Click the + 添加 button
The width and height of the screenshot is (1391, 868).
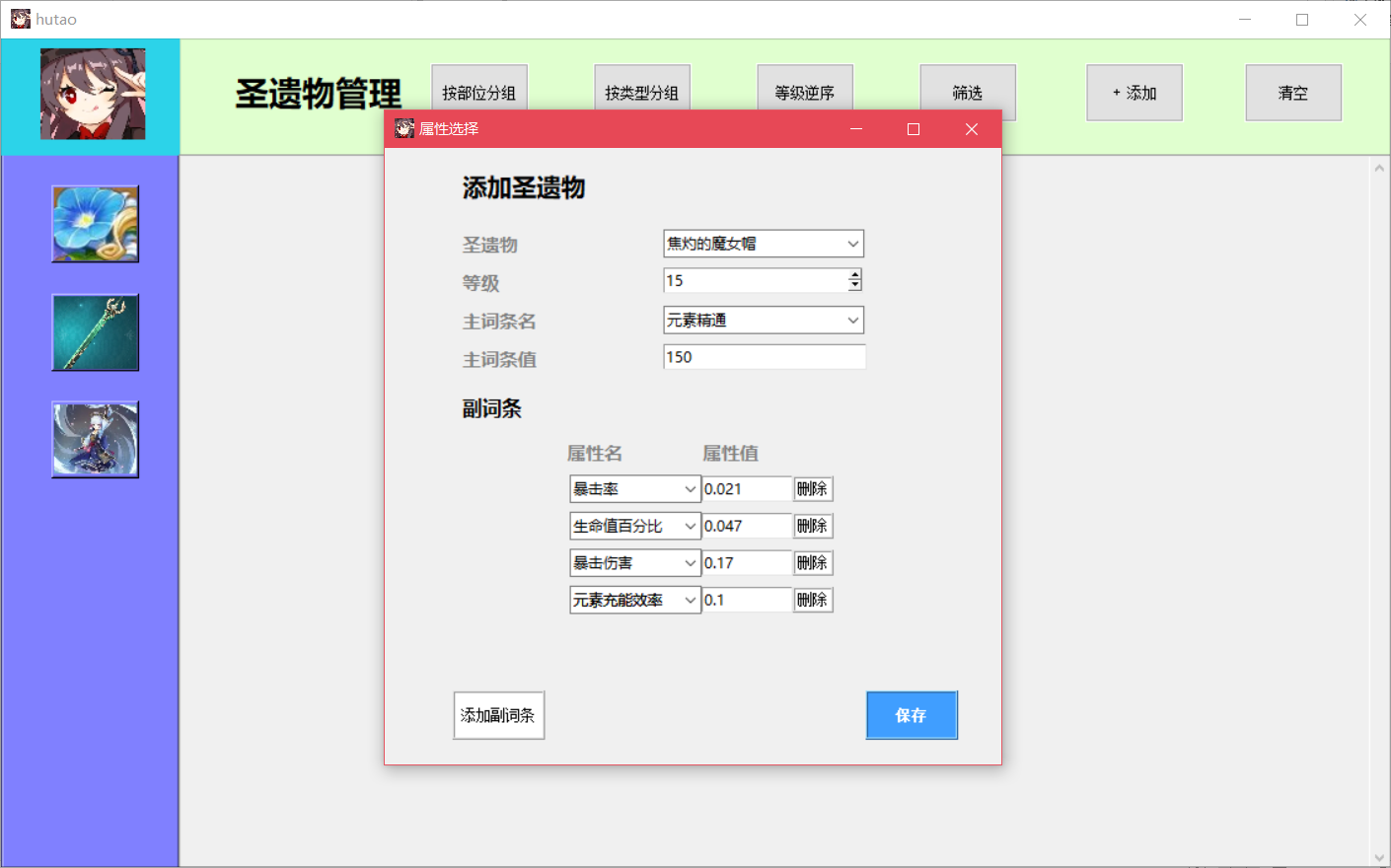pyautogui.click(x=1135, y=93)
